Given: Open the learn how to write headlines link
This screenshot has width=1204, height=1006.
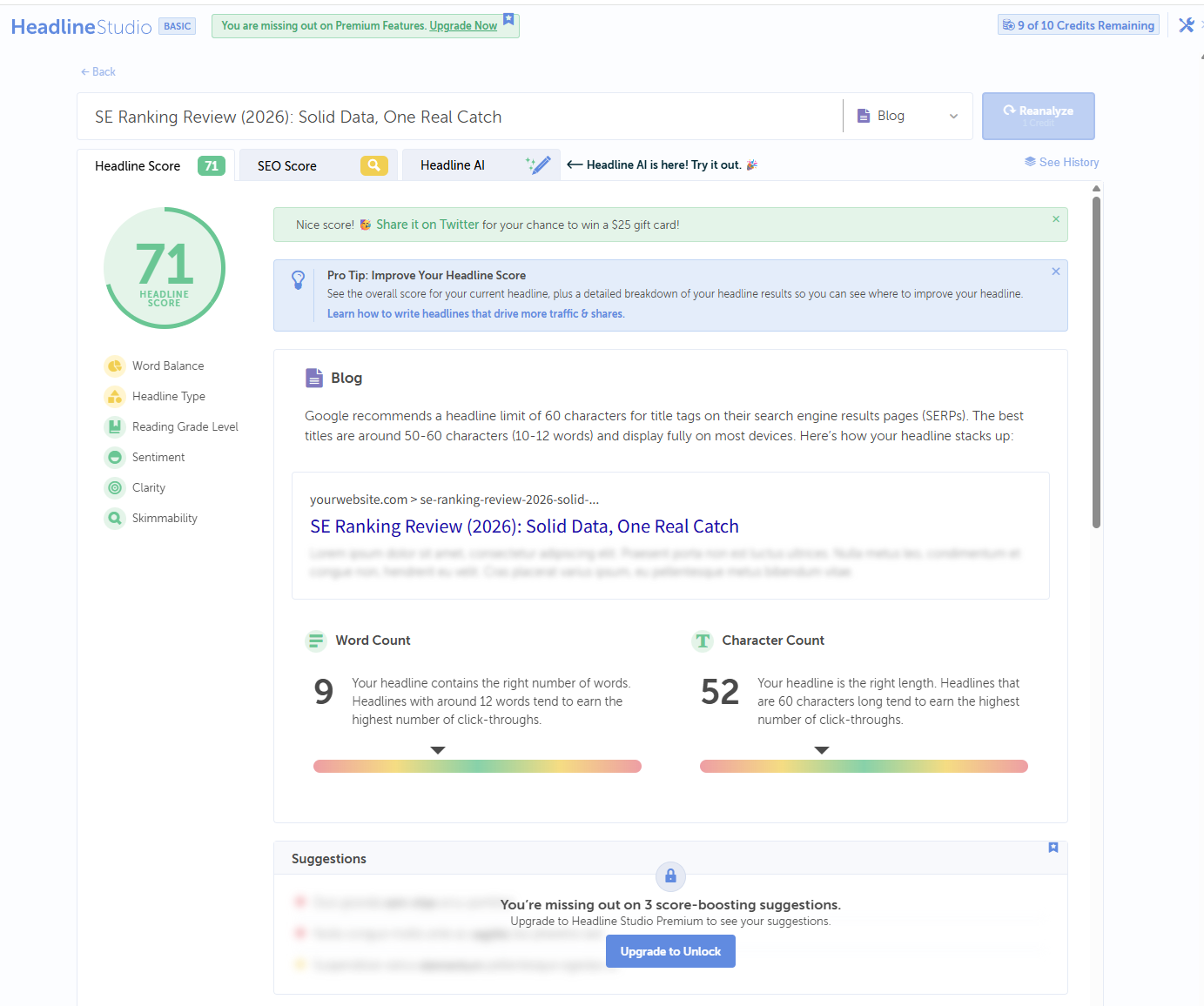Looking at the screenshot, I should click(x=476, y=314).
